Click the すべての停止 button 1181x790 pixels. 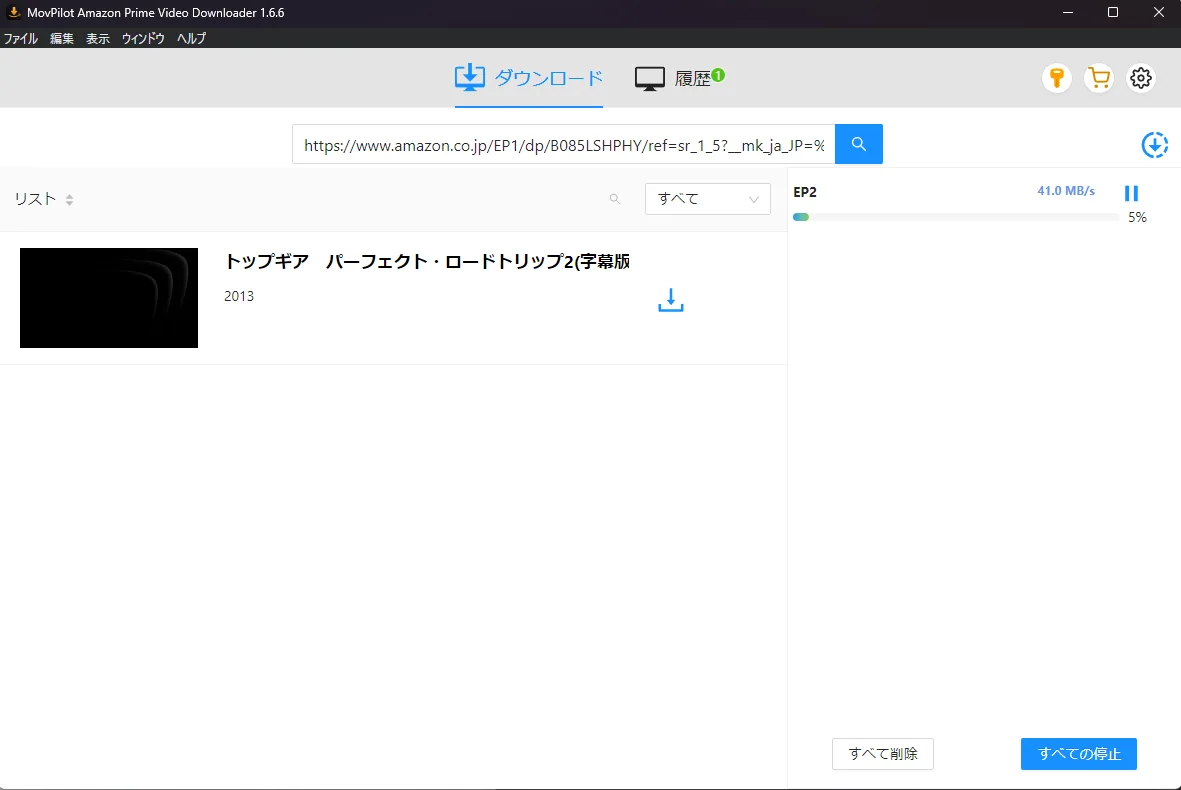tap(1078, 754)
